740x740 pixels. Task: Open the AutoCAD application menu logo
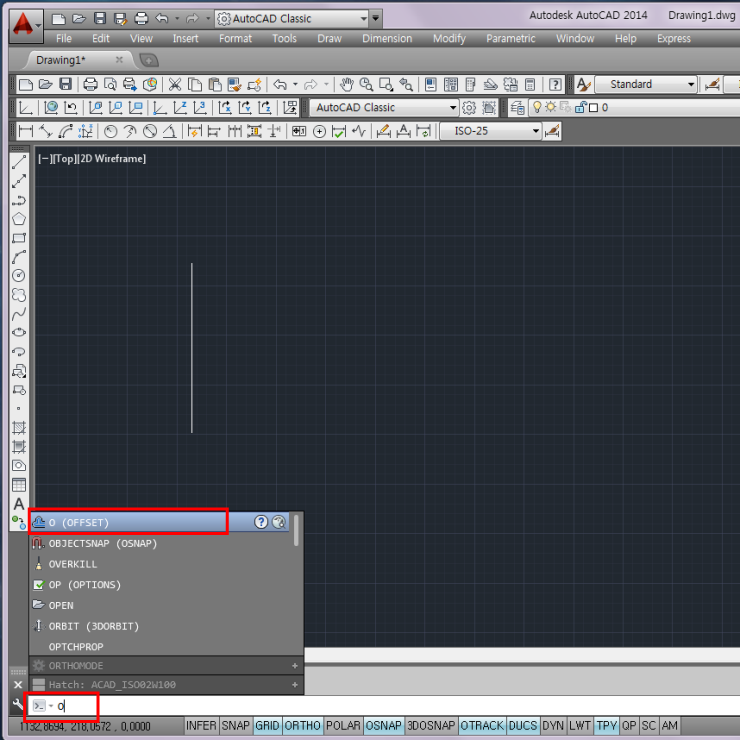pos(26,26)
